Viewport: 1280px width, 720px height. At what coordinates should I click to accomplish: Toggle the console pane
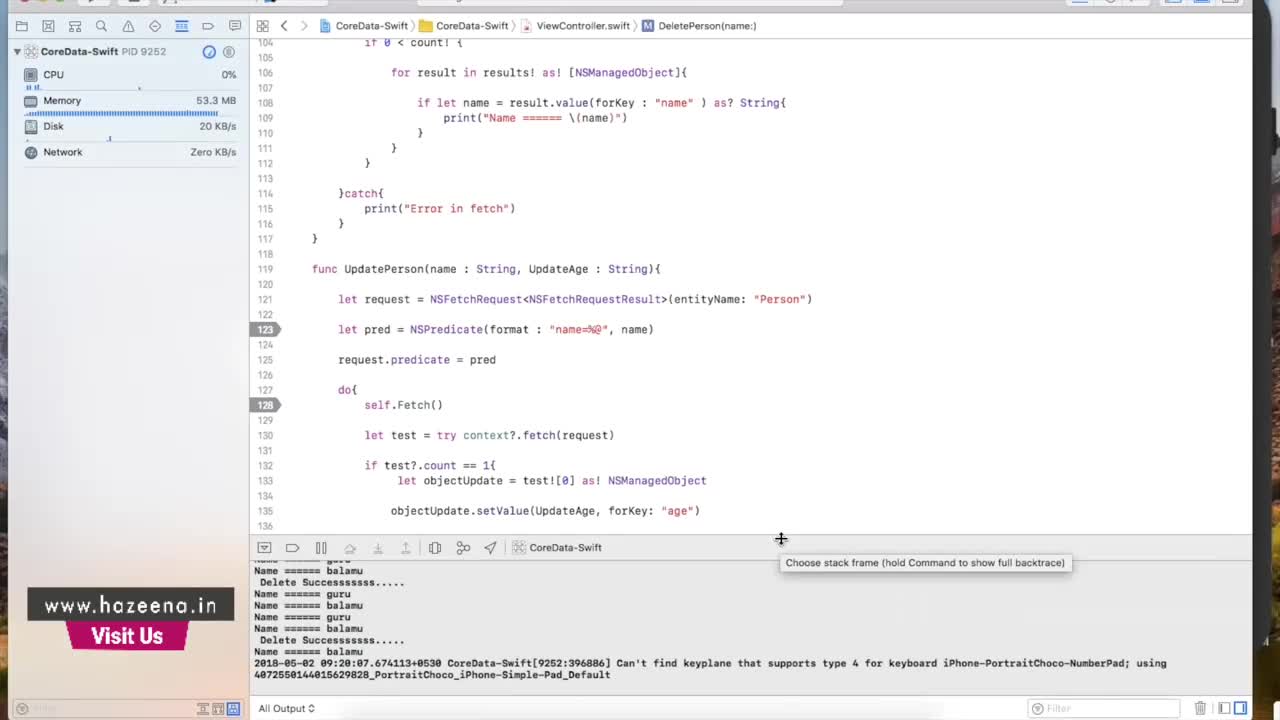[1241, 709]
